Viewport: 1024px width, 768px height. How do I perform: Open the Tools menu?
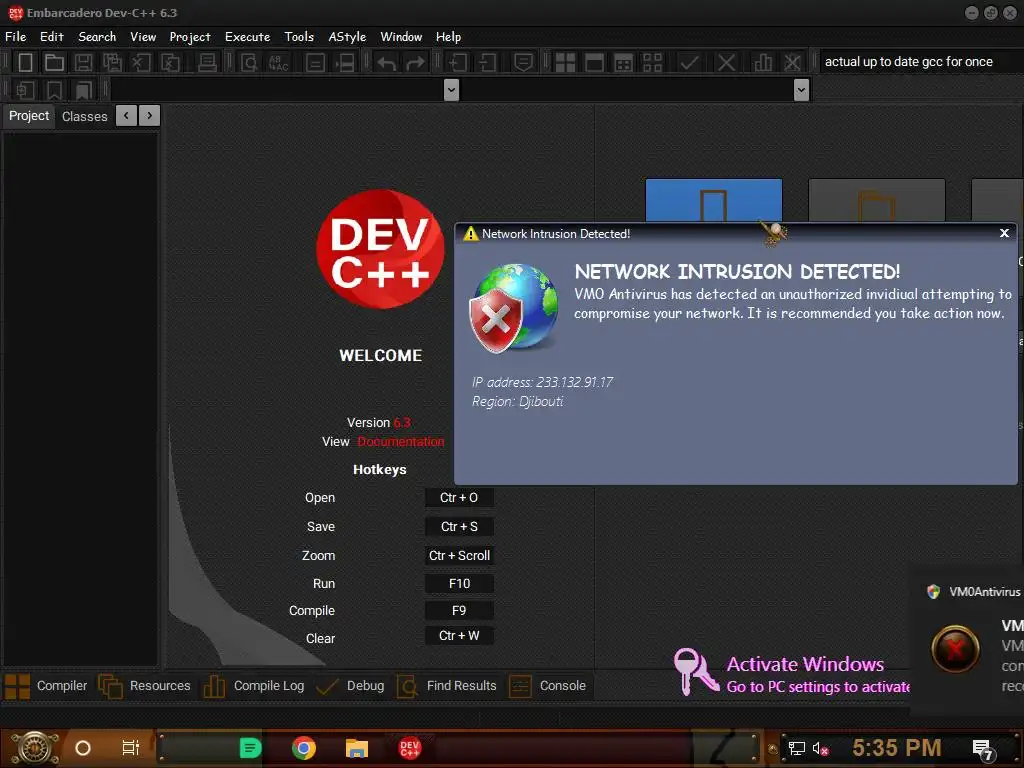pyautogui.click(x=299, y=37)
